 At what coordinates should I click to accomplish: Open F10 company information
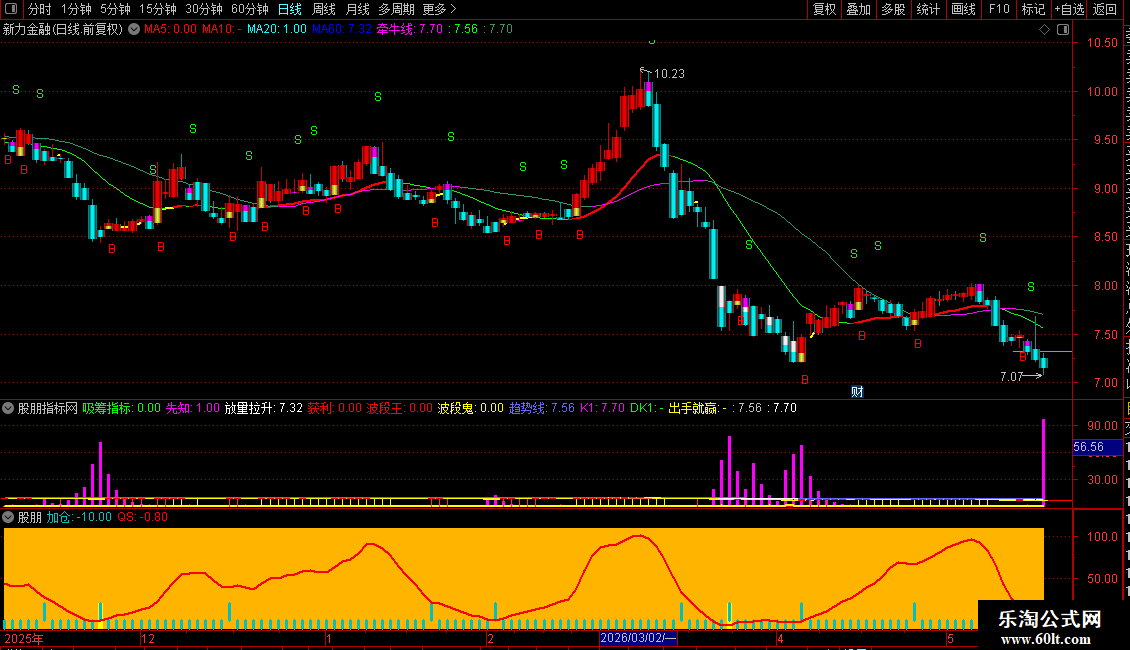999,9
